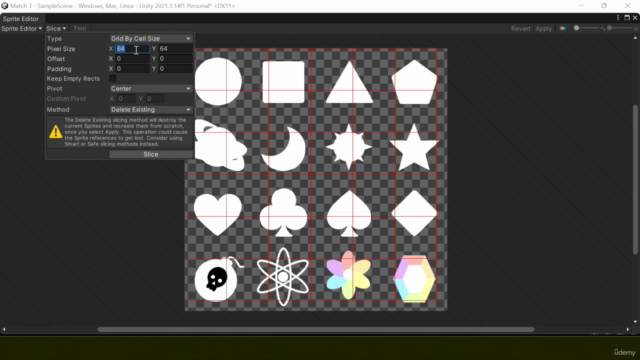Select the rainbow flower sprite
Viewport: 640px width, 360px height.
tap(349, 275)
